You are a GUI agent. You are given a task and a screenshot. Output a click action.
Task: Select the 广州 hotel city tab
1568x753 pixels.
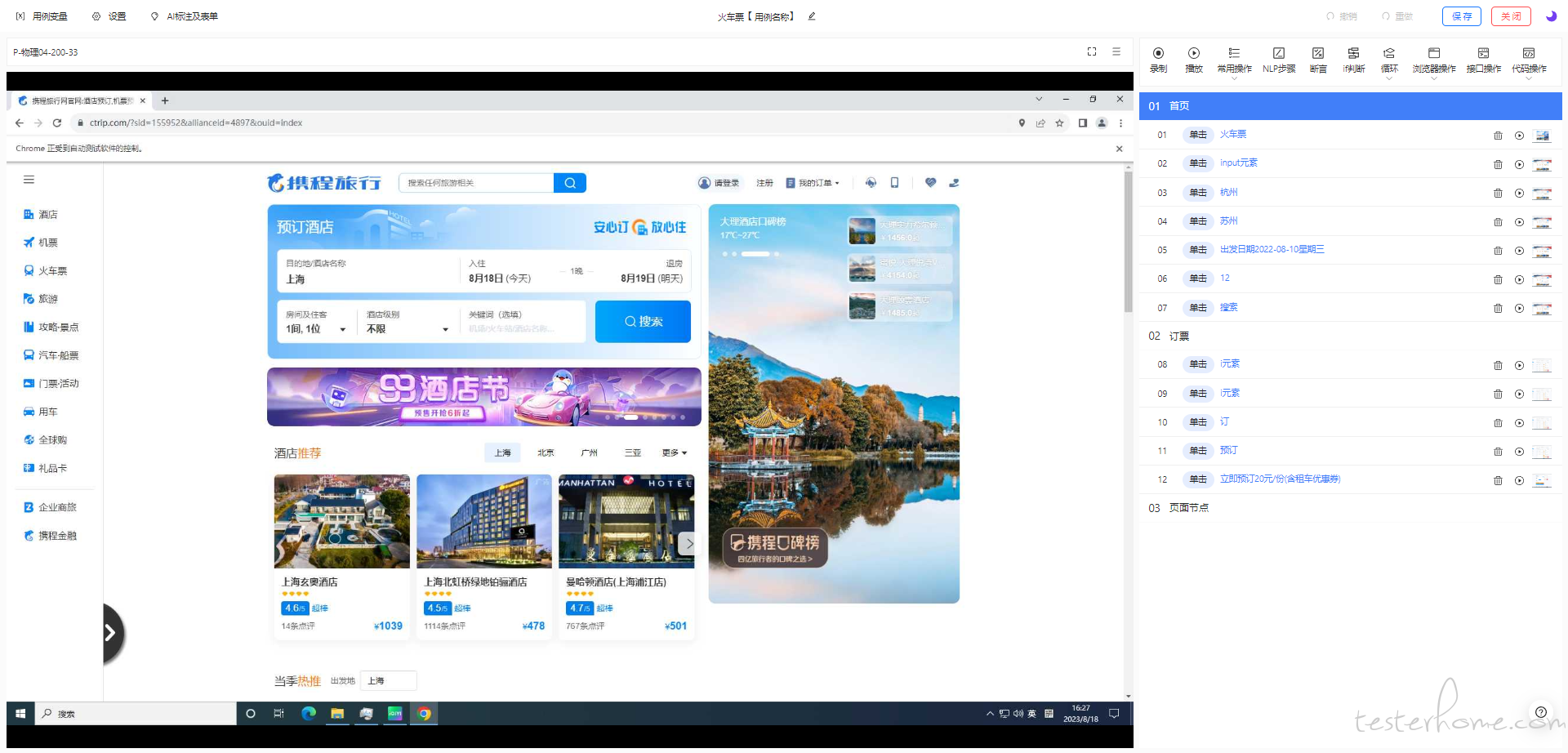[x=589, y=452]
